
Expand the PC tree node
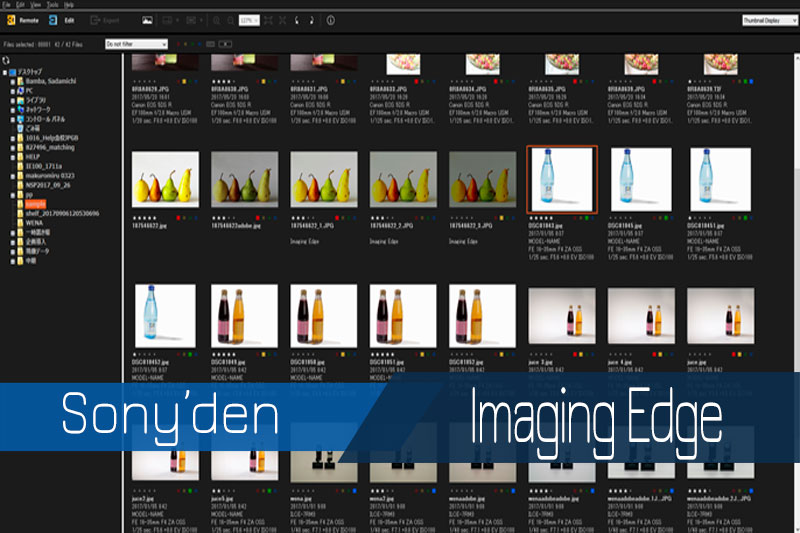point(13,91)
